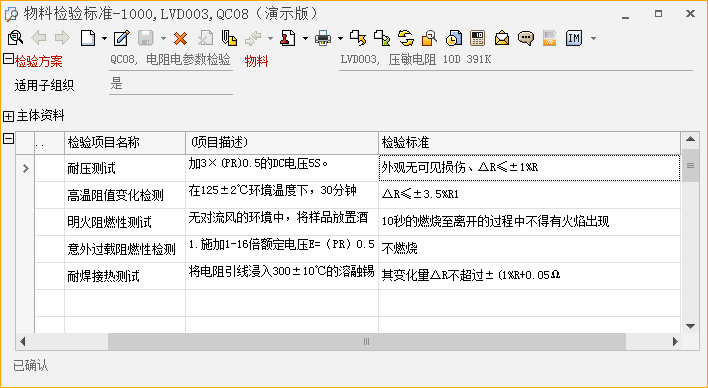
Task: Select the 耐焊接热测试 cell
Action: coord(125,276)
